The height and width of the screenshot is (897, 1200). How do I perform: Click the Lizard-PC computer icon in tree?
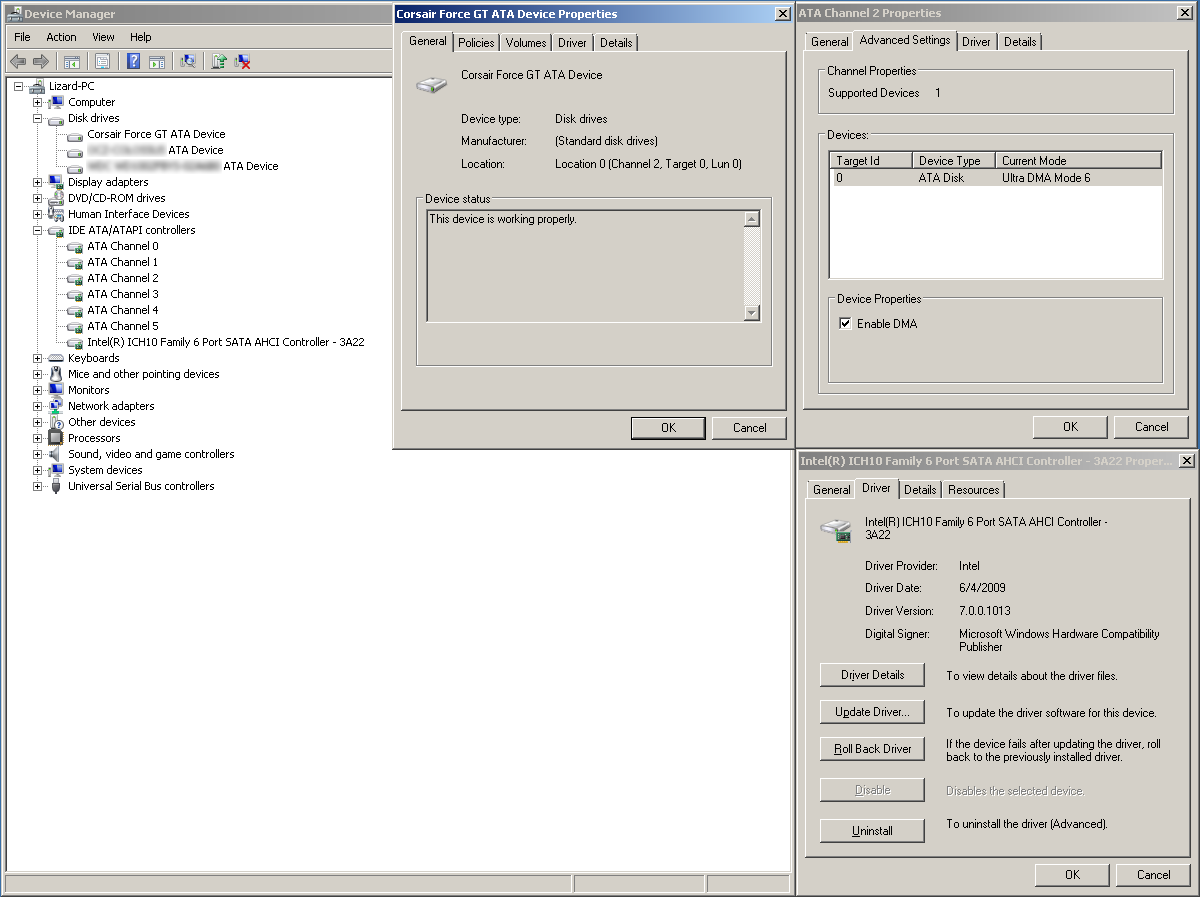37,86
